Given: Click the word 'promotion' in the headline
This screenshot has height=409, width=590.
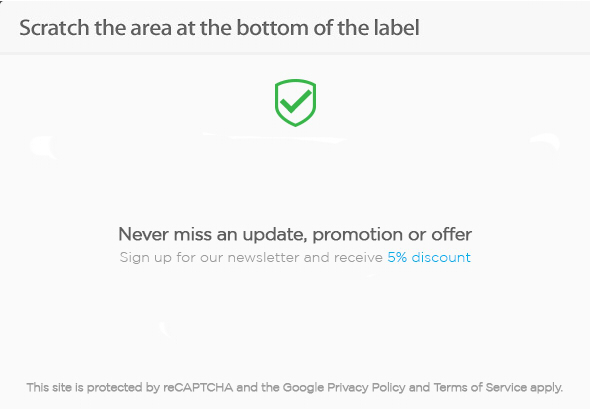Looking at the screenshot, I should pos(358,235).
